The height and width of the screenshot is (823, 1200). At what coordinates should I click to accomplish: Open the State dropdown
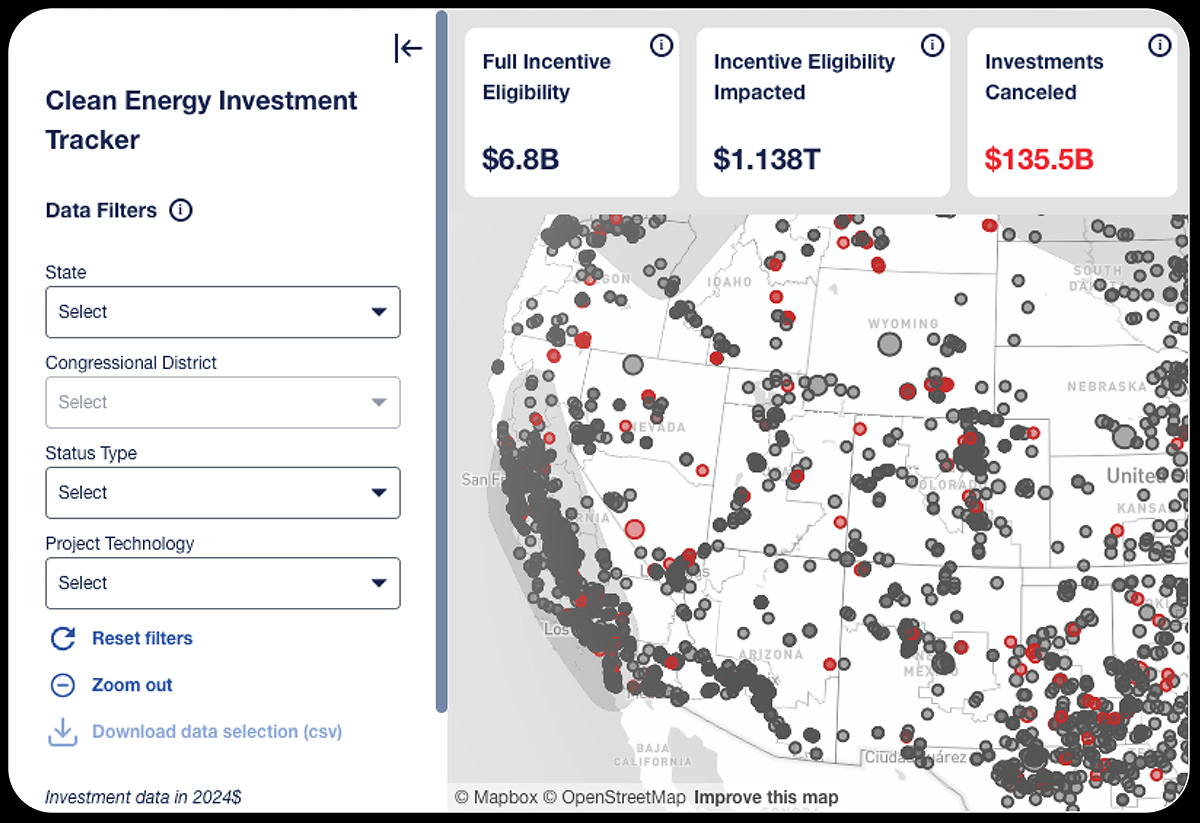223,312
